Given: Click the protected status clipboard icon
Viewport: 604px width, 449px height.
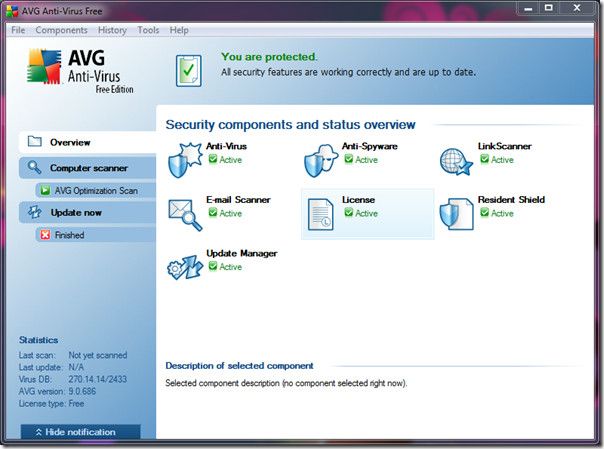Looking at the screenshot, I should pyautogui.click(x=189, y=70).
